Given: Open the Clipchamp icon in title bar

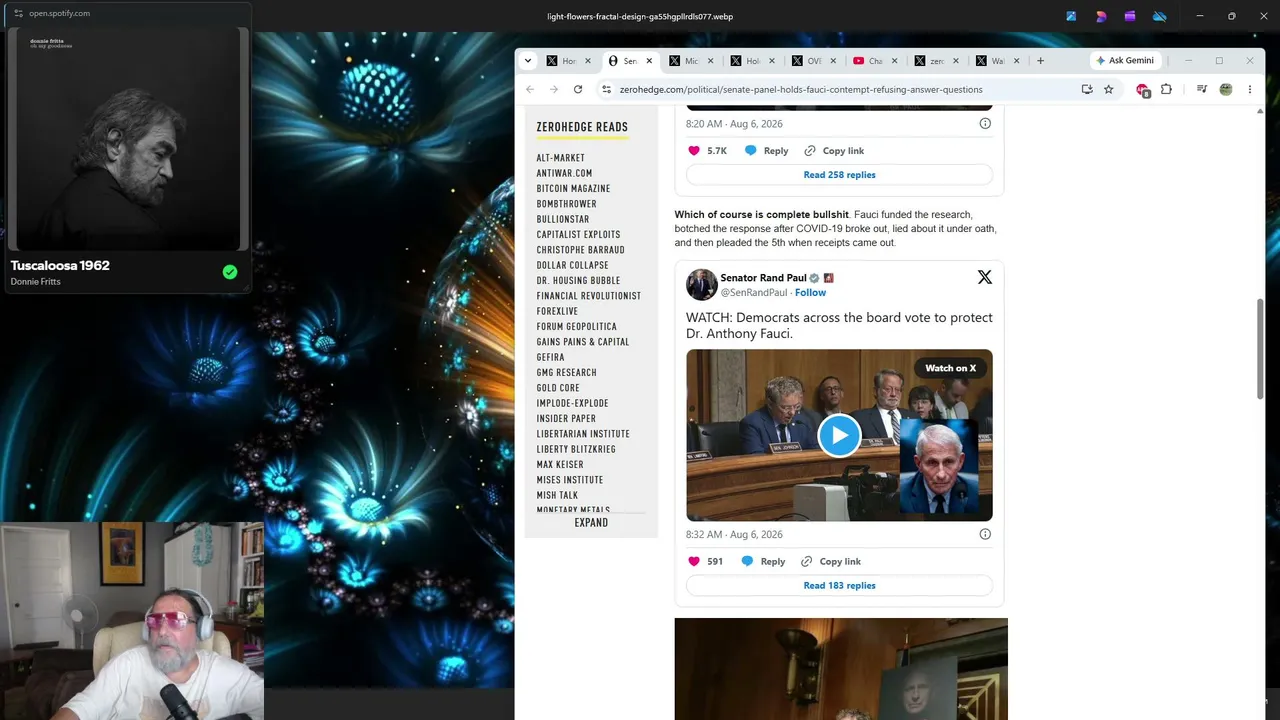Looking at the screenshot, I should click(x=1130, y=16).
